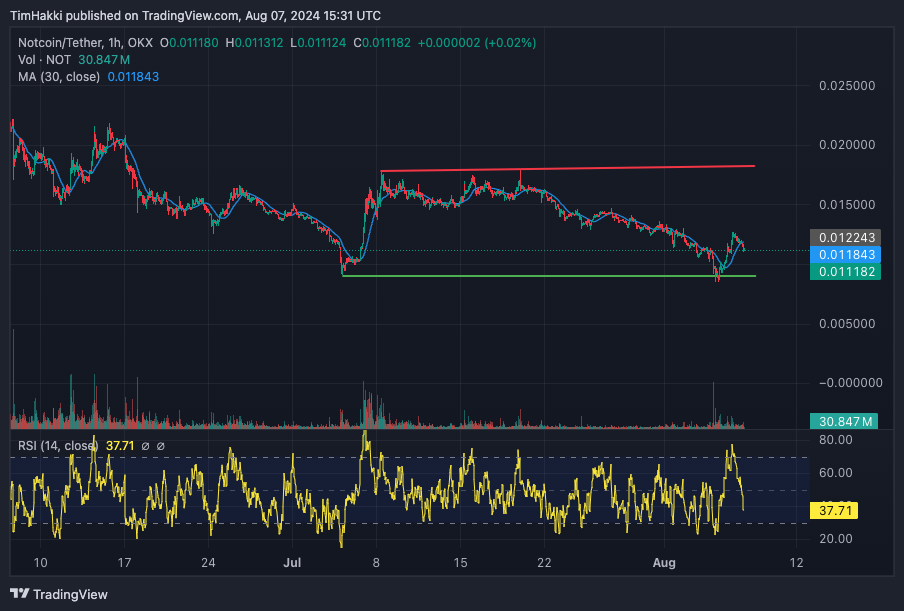Click the Aug date label on time axis

coord(664,563)
